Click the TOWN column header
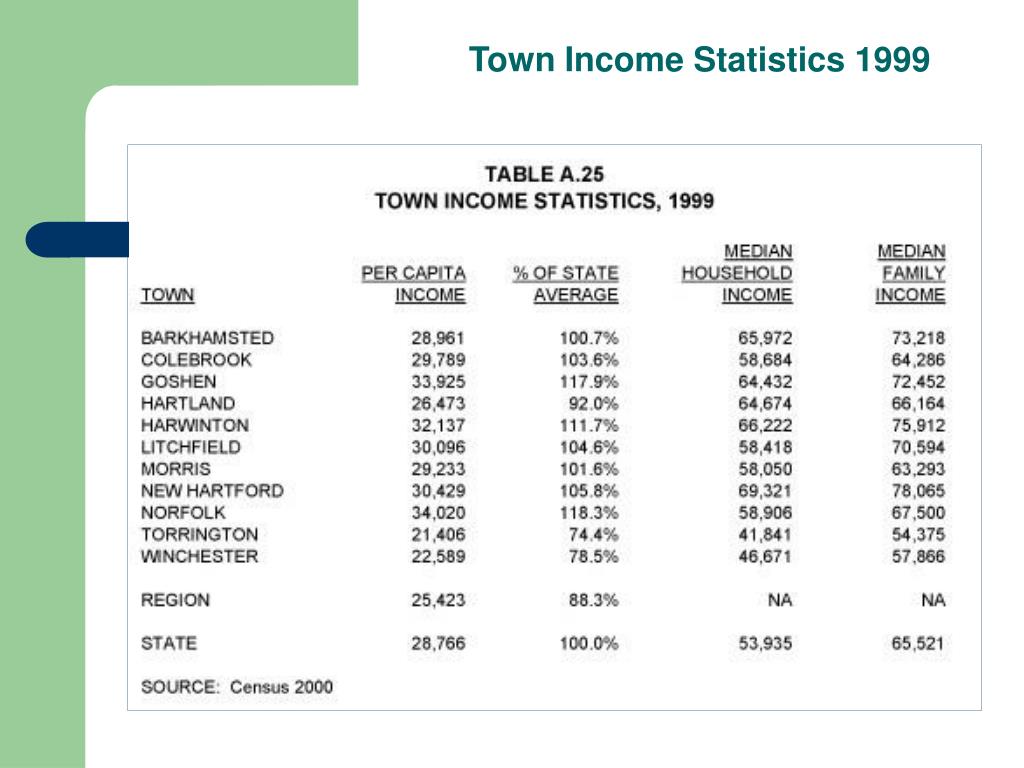This screenshot has width=1024, height=768. coord(168,295)
